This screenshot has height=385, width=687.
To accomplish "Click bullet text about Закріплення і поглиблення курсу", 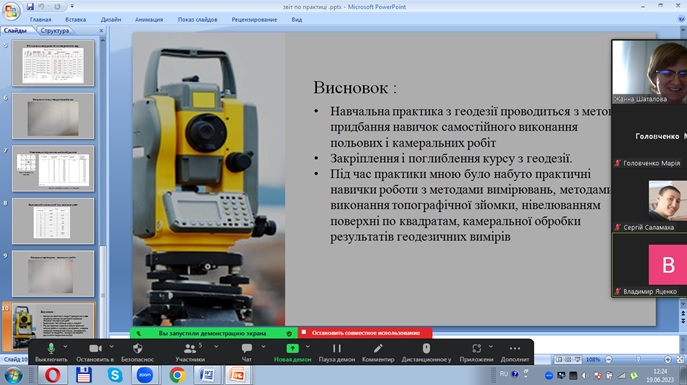I will 451,158.
